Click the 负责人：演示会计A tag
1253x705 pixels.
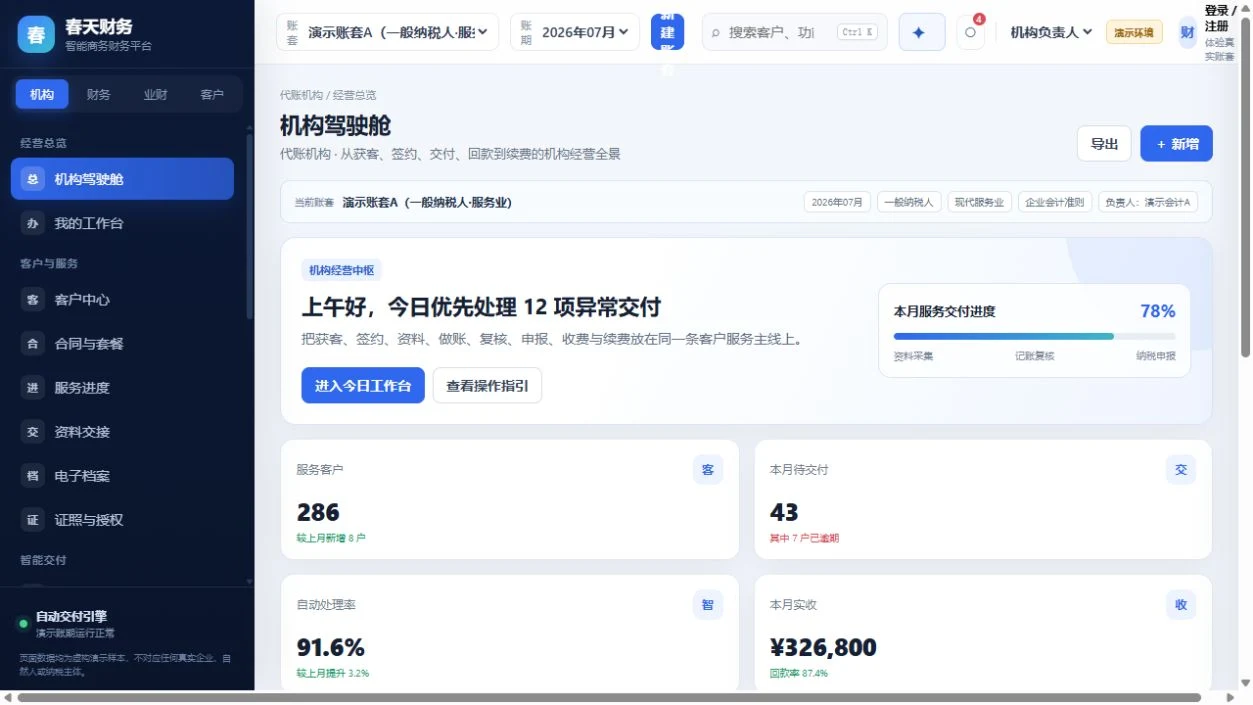[x=1148, y=202]
